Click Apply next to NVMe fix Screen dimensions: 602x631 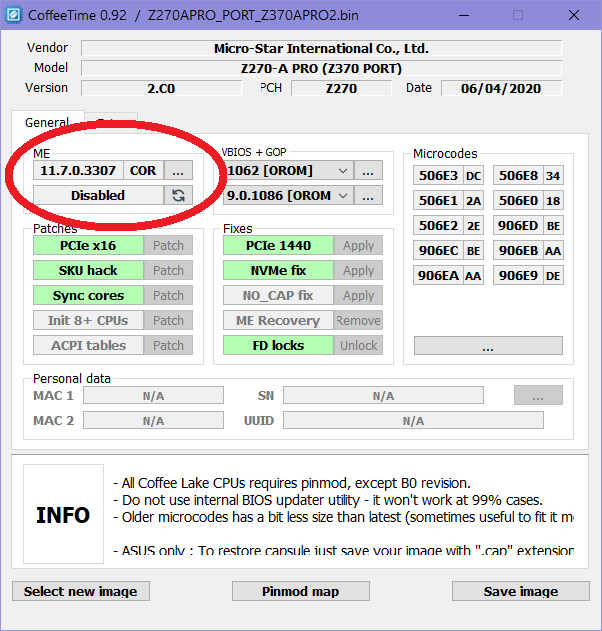[x=358, y=270]
